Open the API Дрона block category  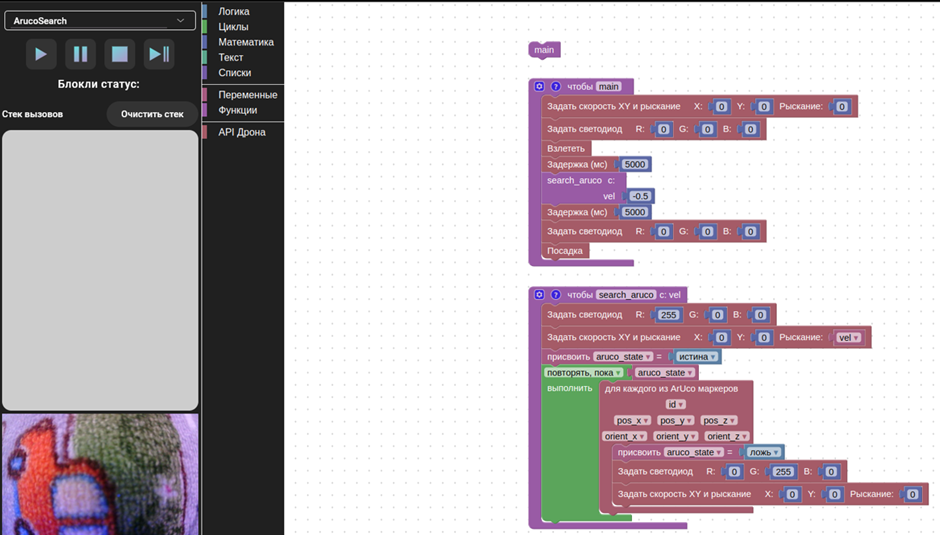(x=242, y=132)
